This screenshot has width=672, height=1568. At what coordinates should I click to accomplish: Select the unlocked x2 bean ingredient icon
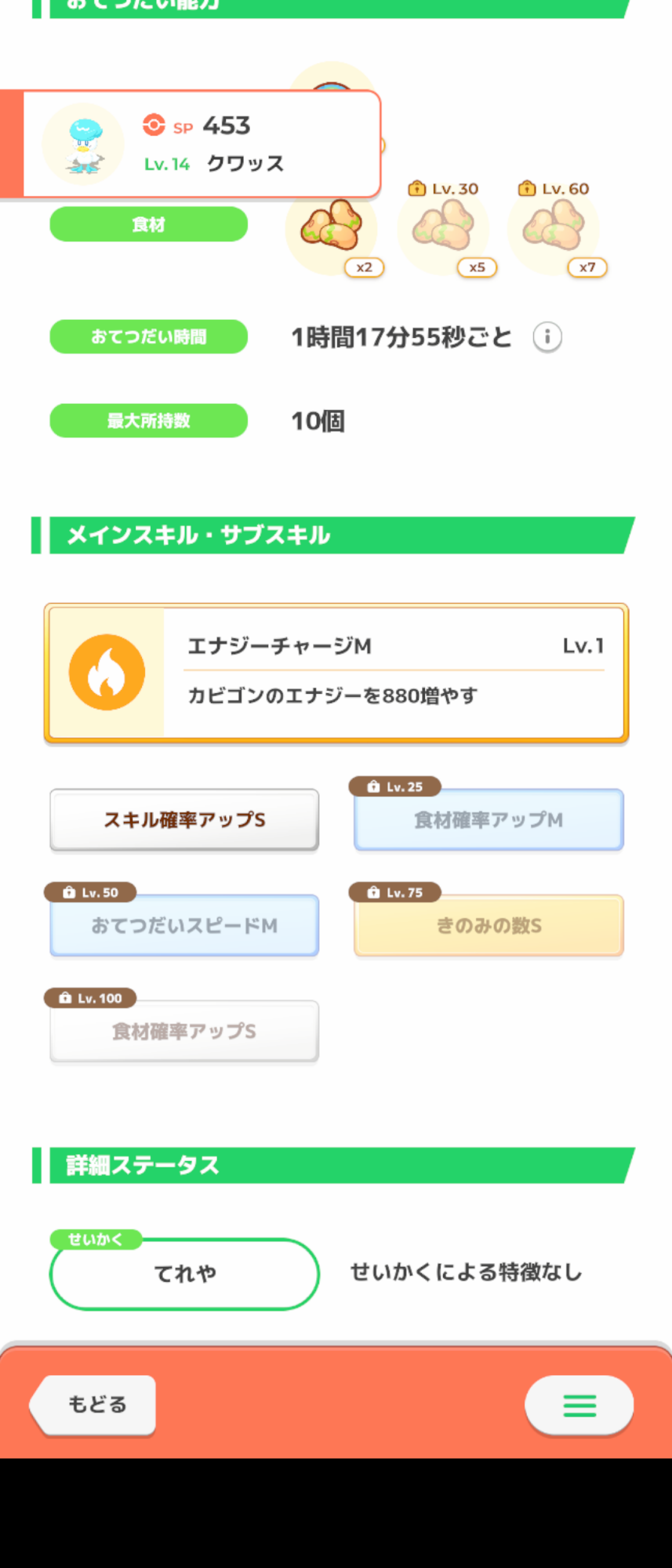[x=332, y=228]
